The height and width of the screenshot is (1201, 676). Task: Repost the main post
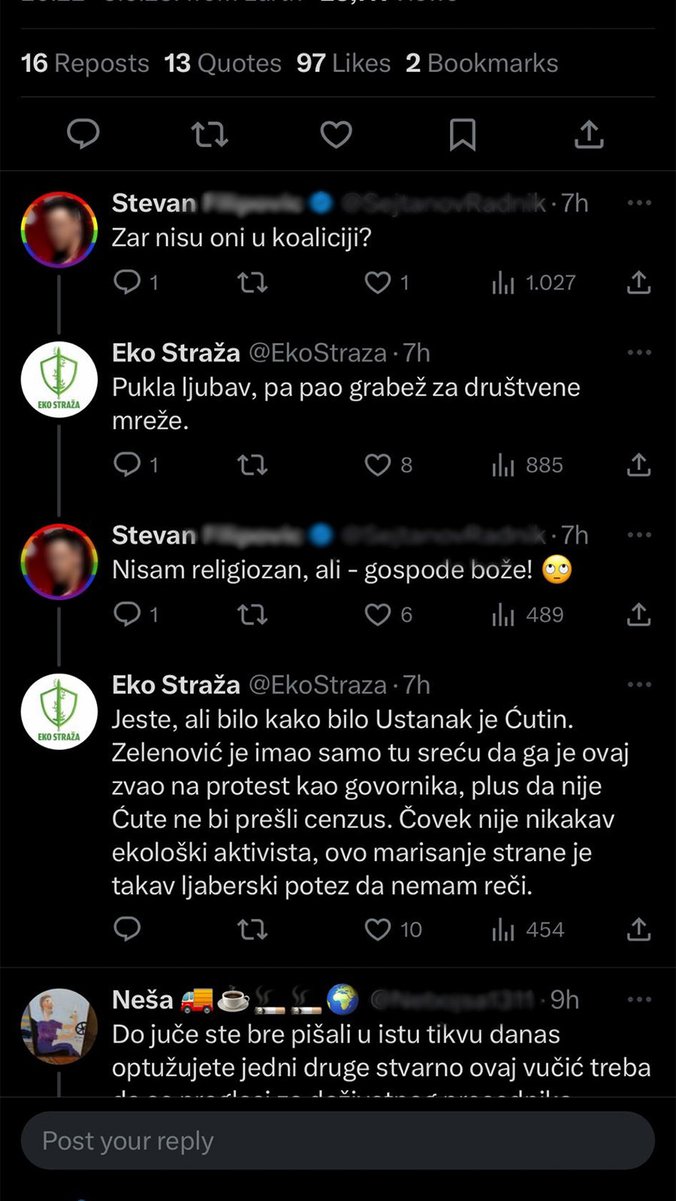click(x=209, y=134)
